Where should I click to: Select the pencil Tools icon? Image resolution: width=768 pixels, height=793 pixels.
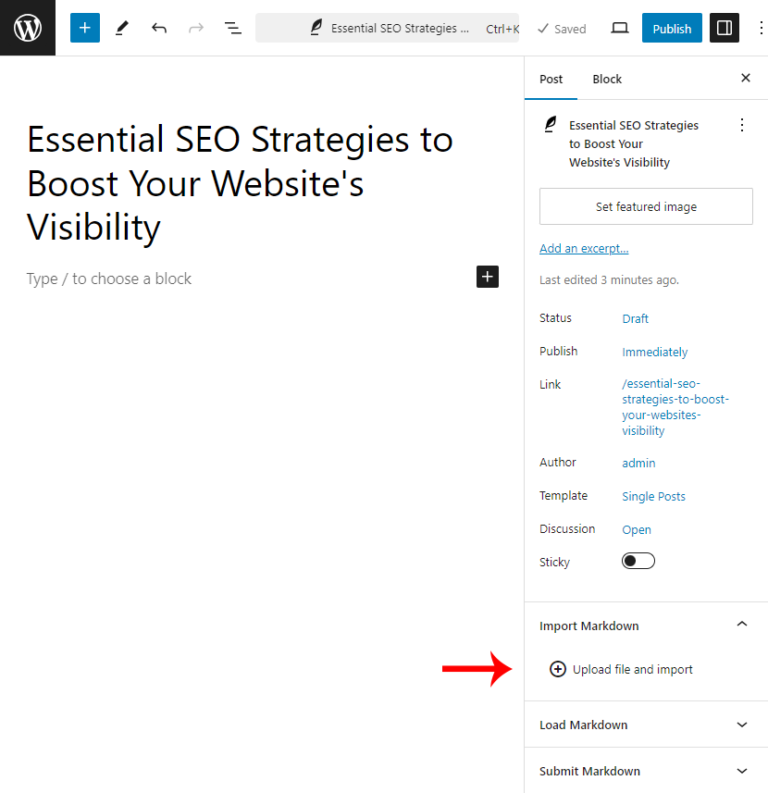122,28
